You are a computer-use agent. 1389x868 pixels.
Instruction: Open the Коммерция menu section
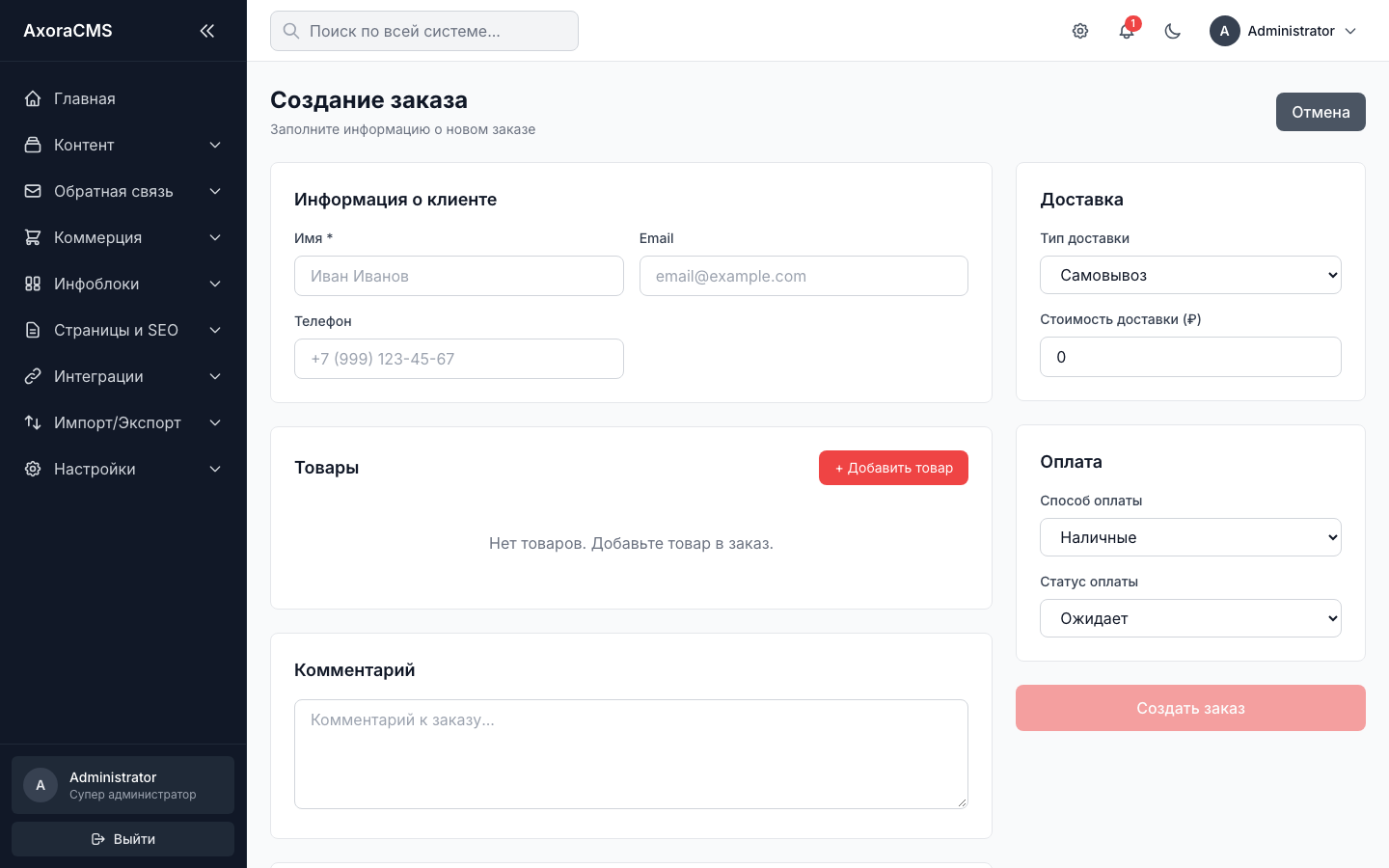(x=123, y=237)
